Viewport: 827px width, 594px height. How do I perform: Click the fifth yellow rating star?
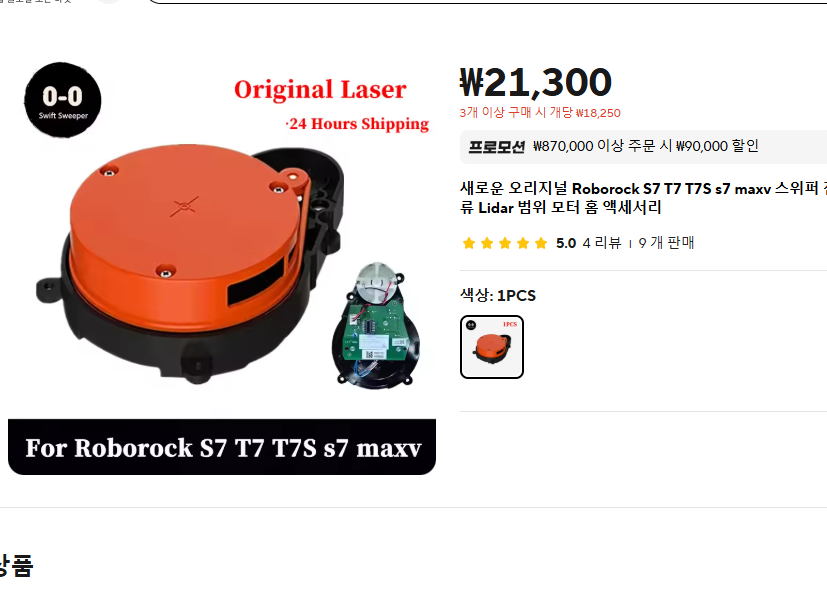click(541, 243)
